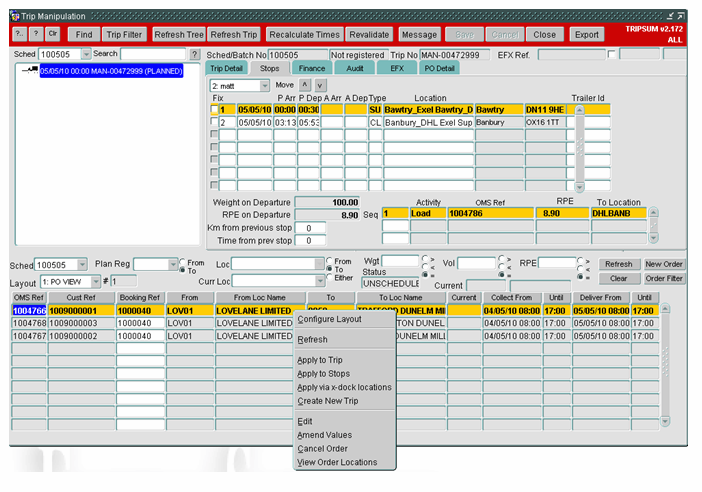Select Plan Reg 'From' radio button

pos(182,262)
